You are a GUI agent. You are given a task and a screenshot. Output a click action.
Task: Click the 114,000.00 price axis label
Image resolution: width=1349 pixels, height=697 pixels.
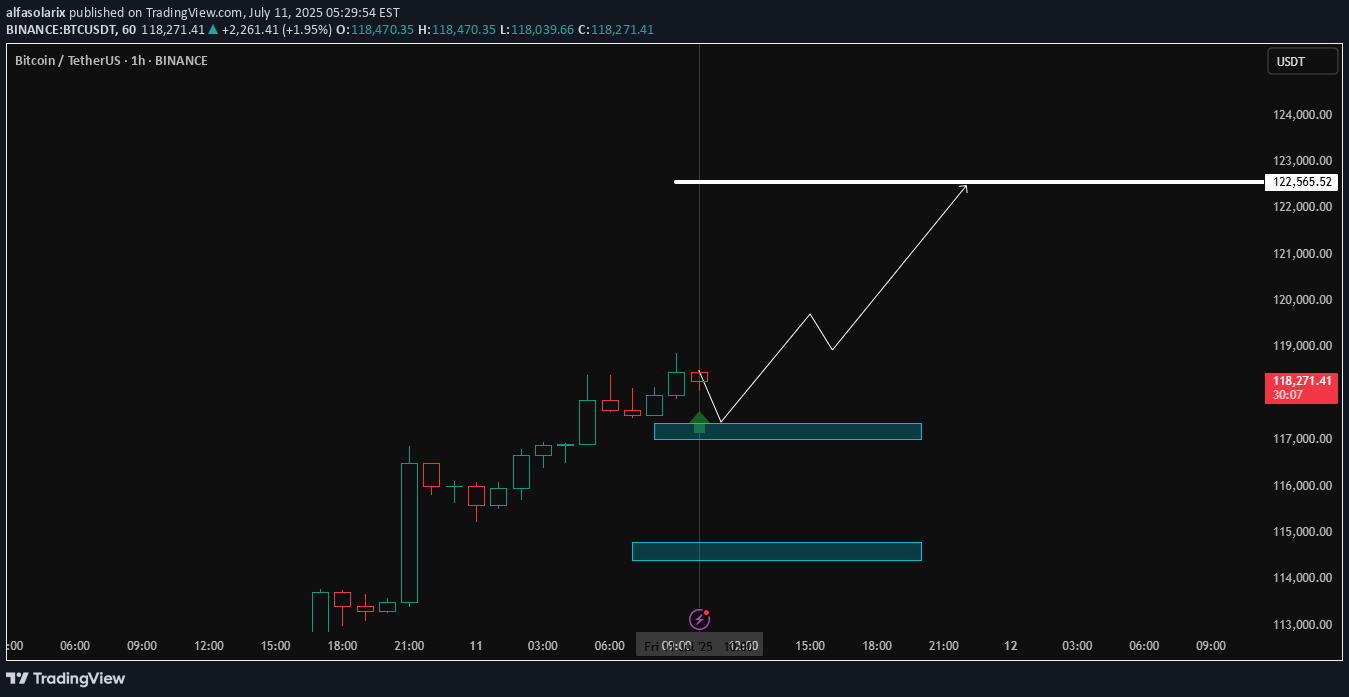[1302, 578]
